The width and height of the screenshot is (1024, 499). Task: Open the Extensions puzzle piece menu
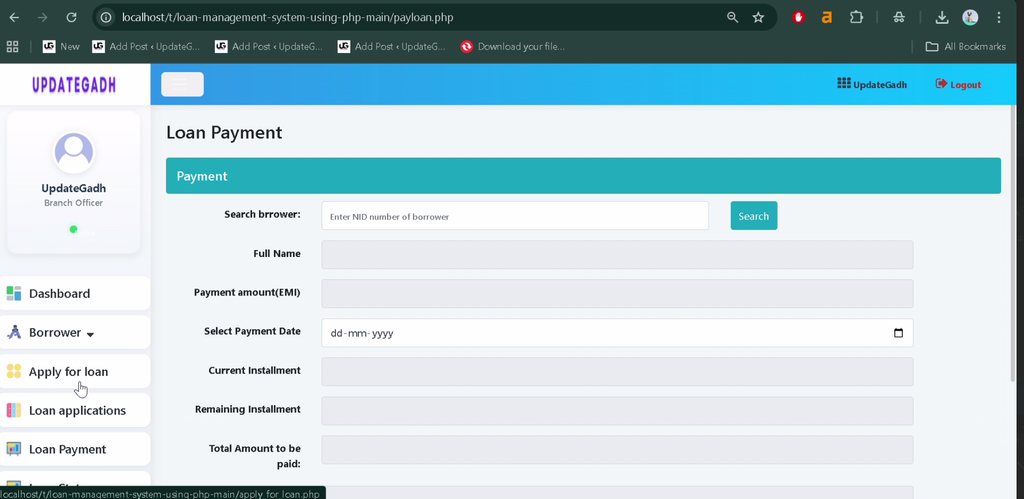856,18
